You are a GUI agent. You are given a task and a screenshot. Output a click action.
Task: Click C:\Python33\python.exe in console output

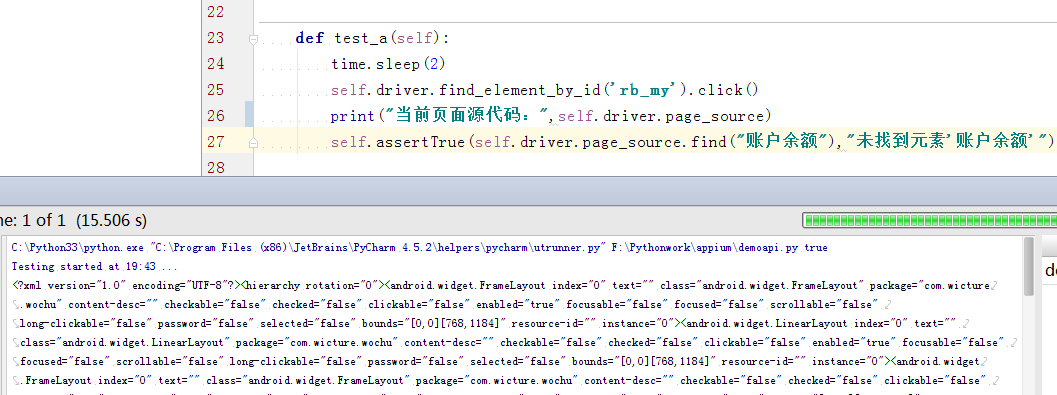tap(78, 248)
